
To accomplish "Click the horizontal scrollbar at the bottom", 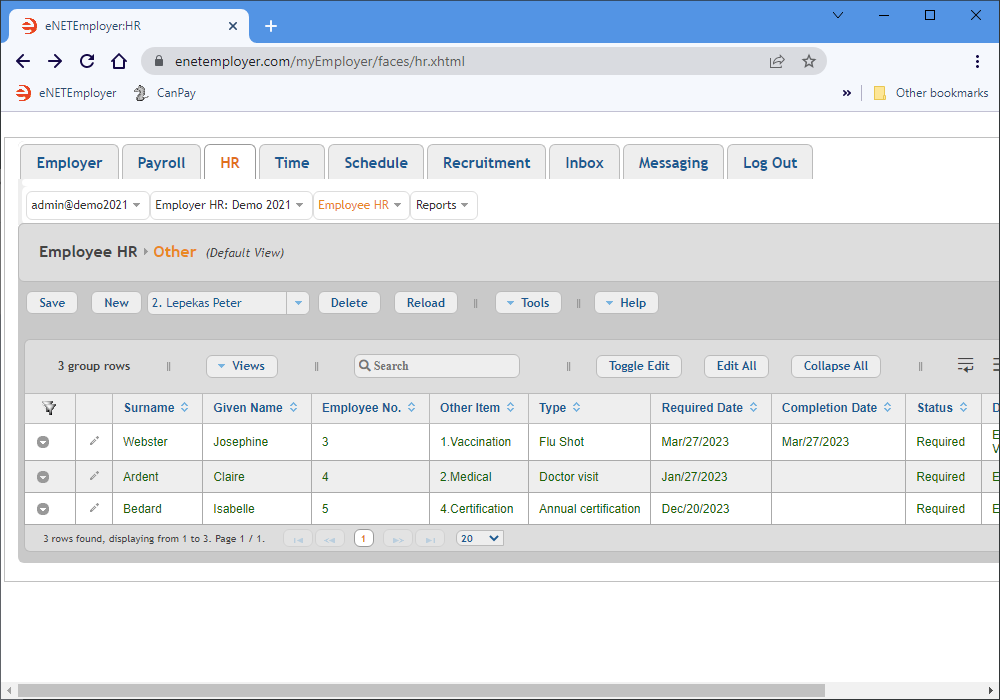I will [x=421, y=690].
